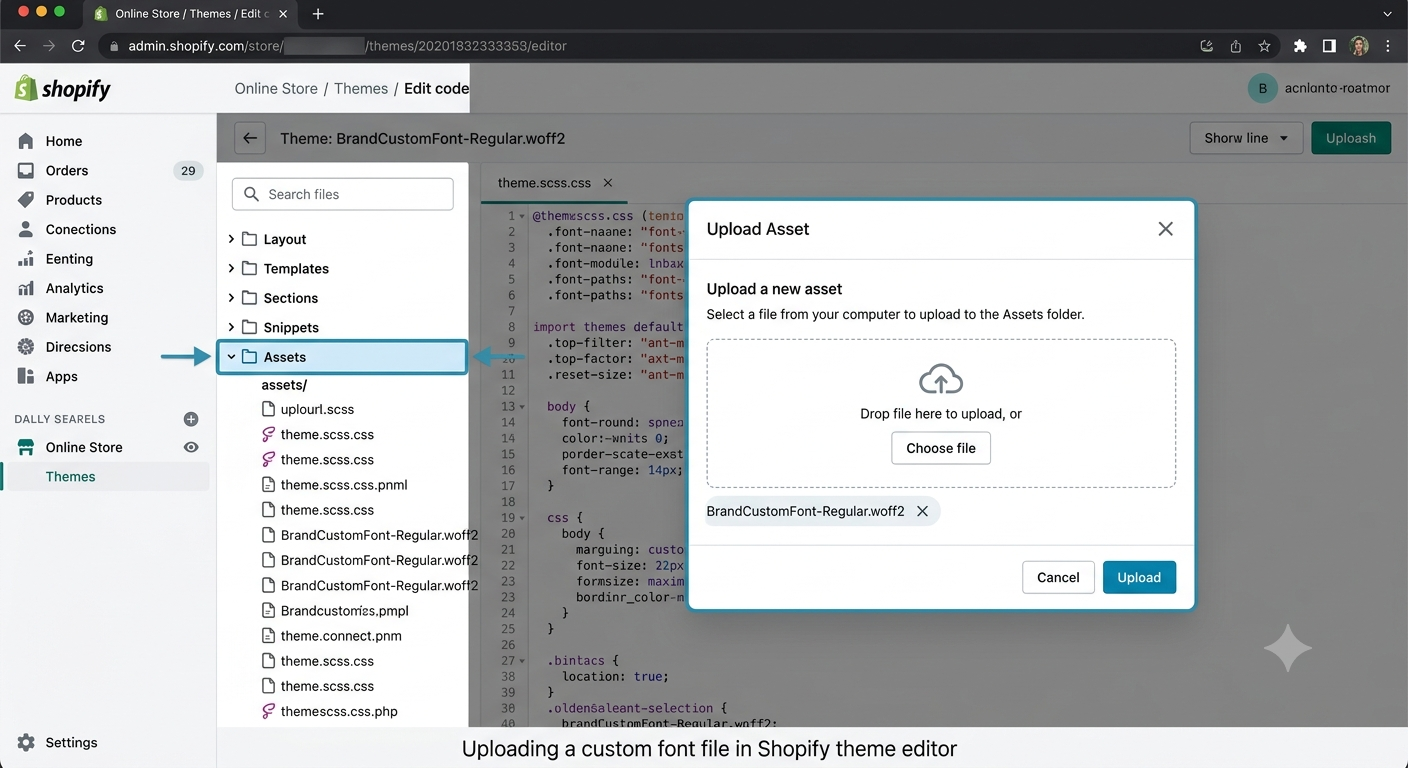Click the Shopify logo
Image resolution: width=1408 pixels, height=768 pixels.
pyautogui.click(x=63, y=89)
